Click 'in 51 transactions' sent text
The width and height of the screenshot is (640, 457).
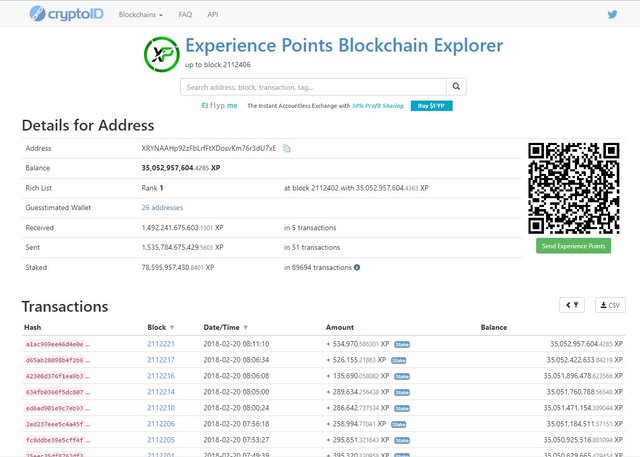pyautogui.click(x=312, y=247)
